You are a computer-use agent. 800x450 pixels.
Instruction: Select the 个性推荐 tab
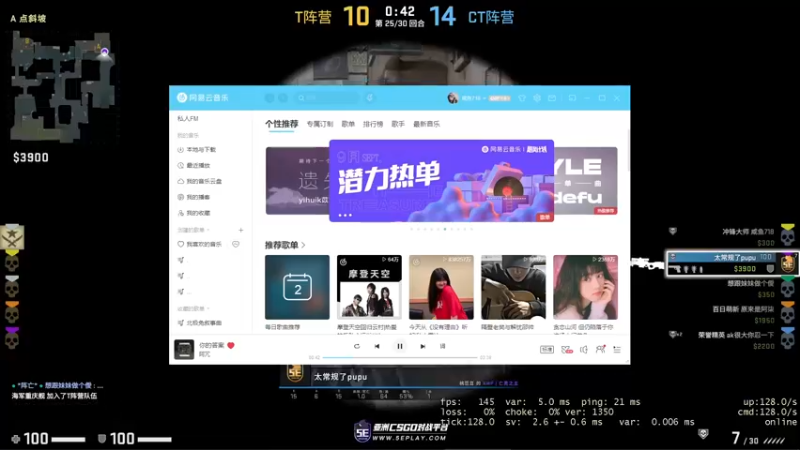[x=282, y=124]
